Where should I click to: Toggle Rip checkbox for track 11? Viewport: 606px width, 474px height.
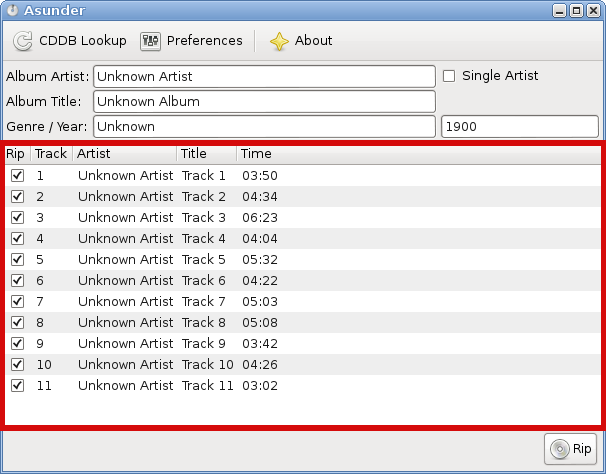(17, 385)
